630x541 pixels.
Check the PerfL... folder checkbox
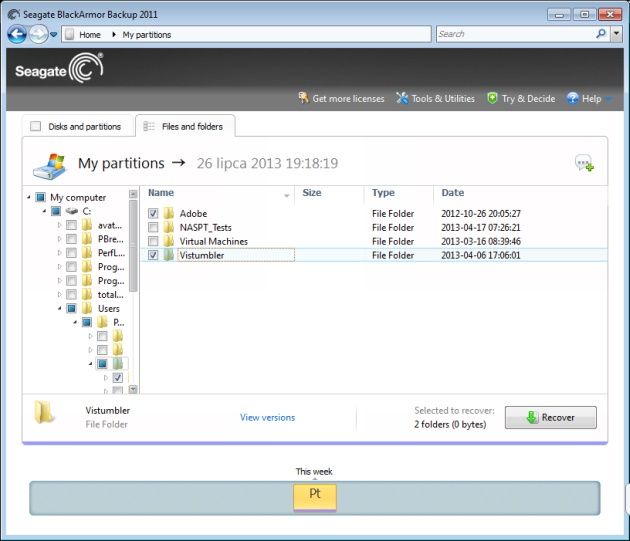pos(72,253)
